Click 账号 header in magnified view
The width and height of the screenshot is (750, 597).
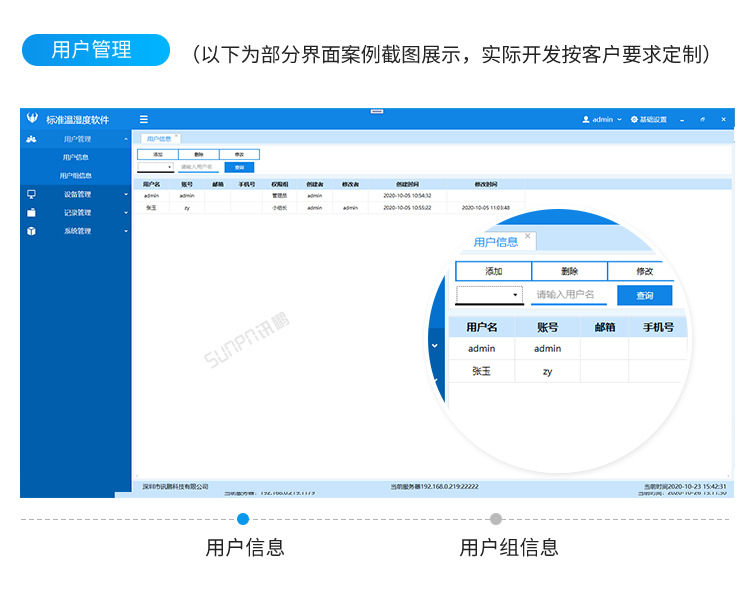coord(547,327)
